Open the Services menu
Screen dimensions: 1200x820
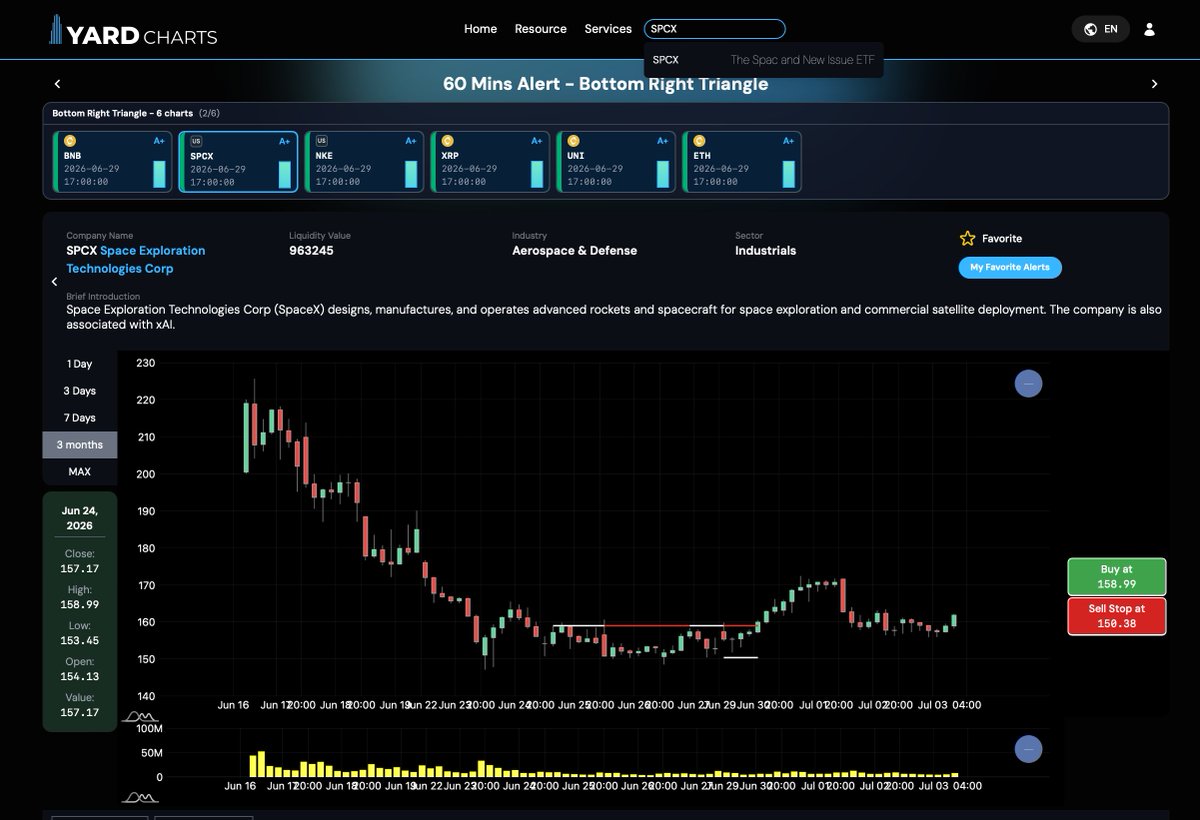click(x=608, y=29)
